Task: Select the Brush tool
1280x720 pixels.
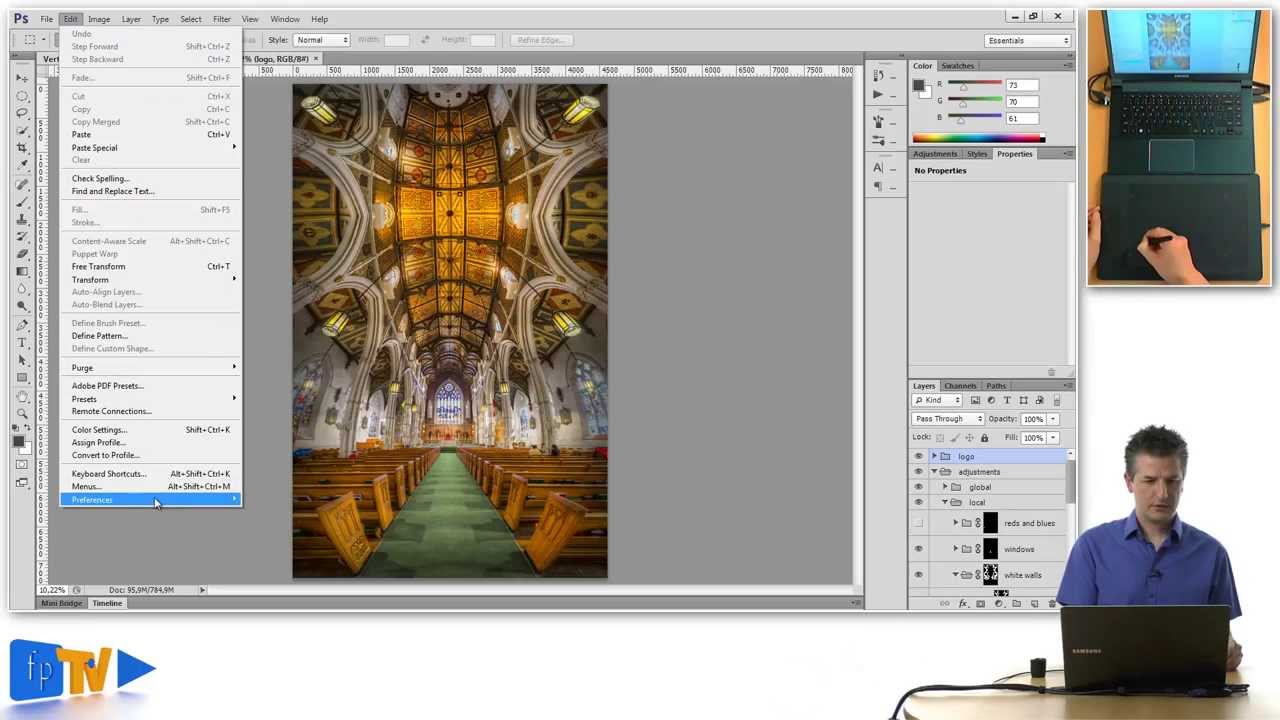Action: (x=22, y=201)
